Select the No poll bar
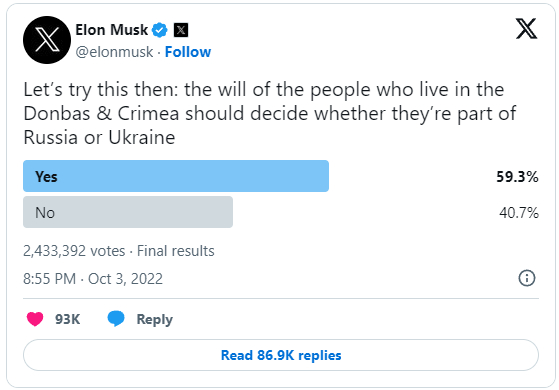This screenshot has height=390, width=559. 128,212
